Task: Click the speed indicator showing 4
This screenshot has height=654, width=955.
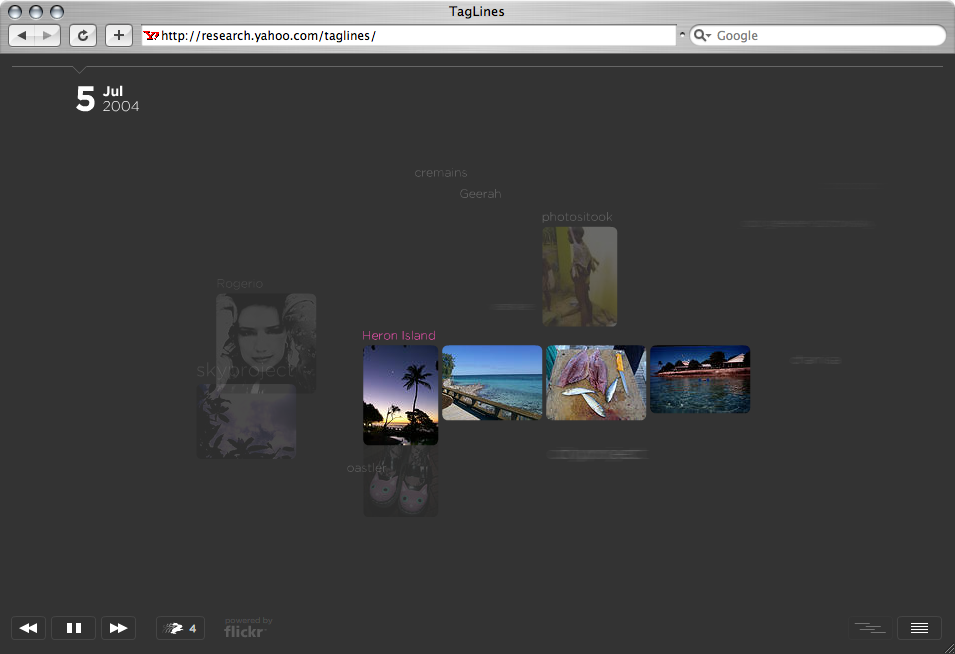Action: point(181,628)
